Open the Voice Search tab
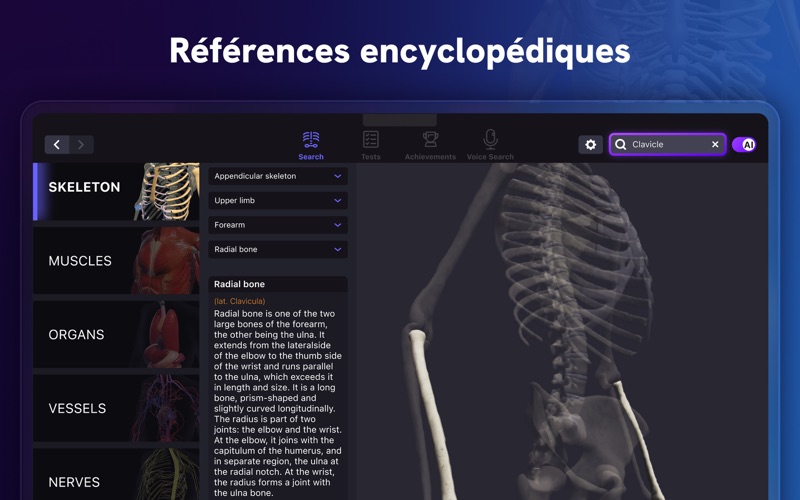This screenshot has width=800, height=500. [x=490, y=145]
